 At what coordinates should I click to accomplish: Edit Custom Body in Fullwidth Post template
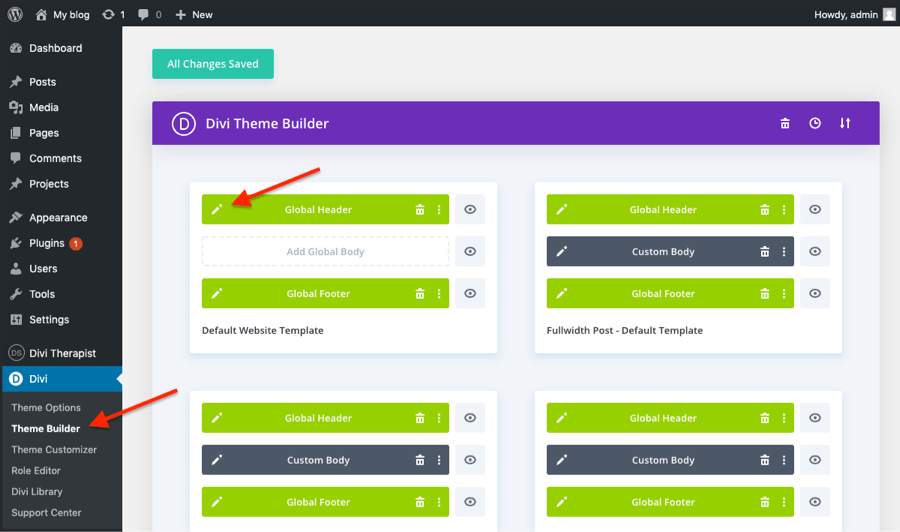point(561,251)
